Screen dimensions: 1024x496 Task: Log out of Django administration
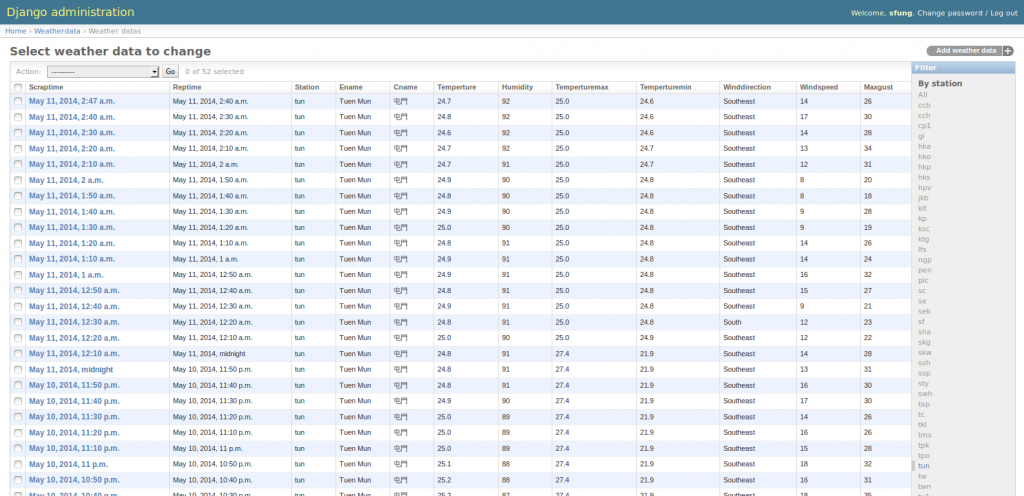pyautogui.click(x=1003, y=13)
